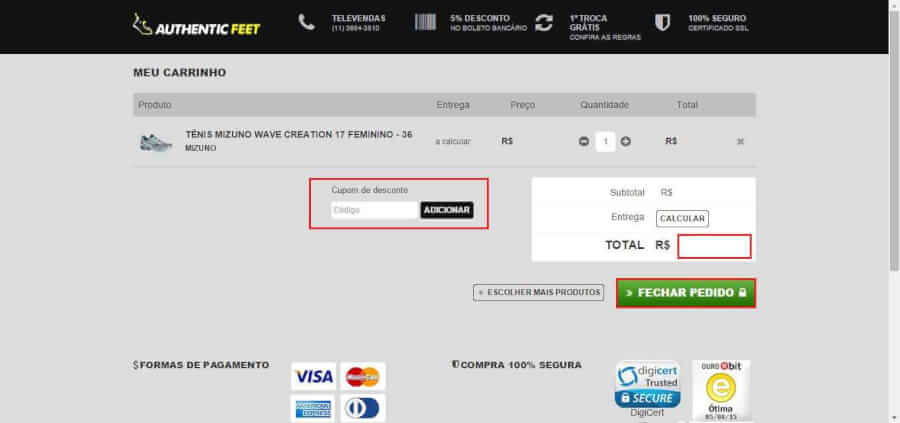Click Escolher Mais Produtos button

(x=539, y=292)
